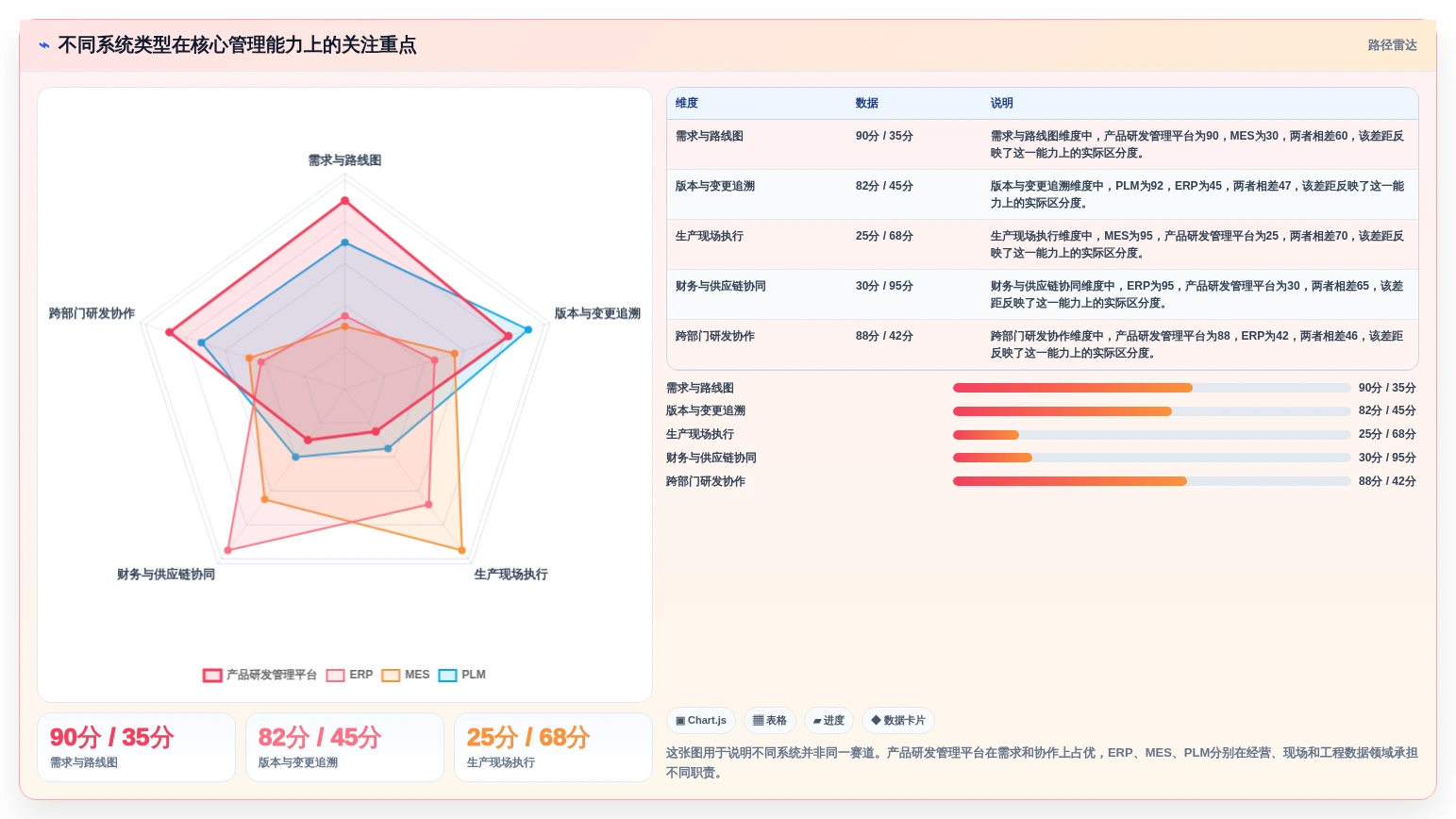Image resolution: width=1456 pixels, height=819 pixels.
Task: Click the 表格 tag chip
Action: tap(770, 720)
